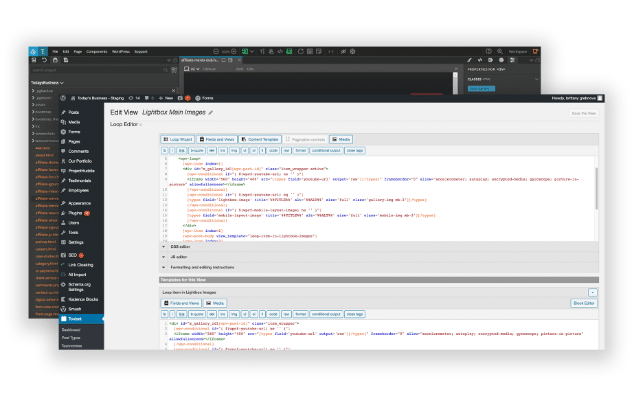Viewport: 636px width, 398px height.
Task: Click the Save the View button
Action: (x=584, y=113)
